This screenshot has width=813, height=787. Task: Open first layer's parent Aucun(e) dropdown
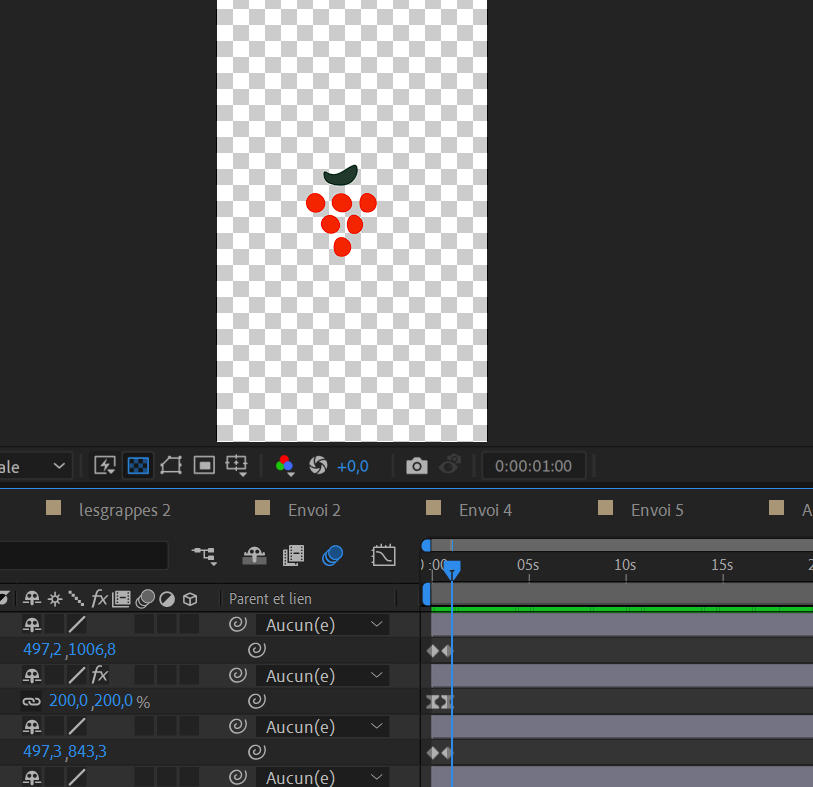[322, 625]
